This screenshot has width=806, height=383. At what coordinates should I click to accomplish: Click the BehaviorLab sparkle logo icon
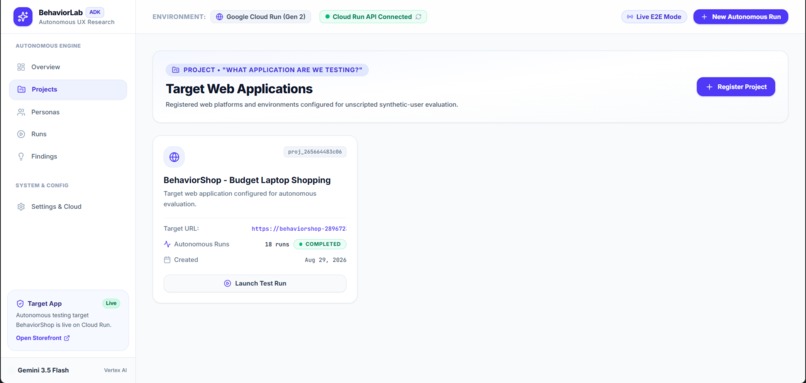(23, 17)
